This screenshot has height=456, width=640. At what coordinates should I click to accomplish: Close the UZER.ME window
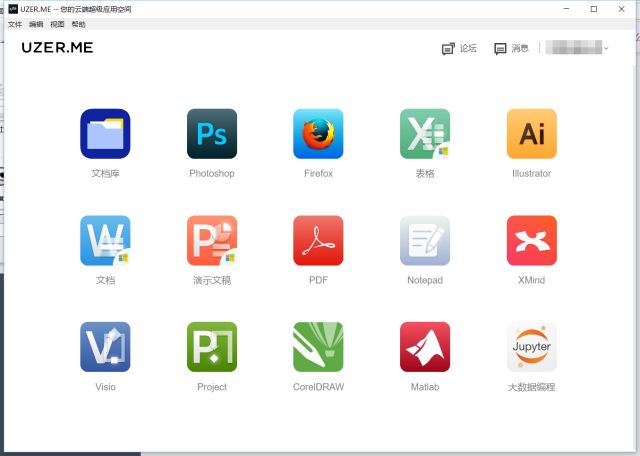tap(622, 9)
